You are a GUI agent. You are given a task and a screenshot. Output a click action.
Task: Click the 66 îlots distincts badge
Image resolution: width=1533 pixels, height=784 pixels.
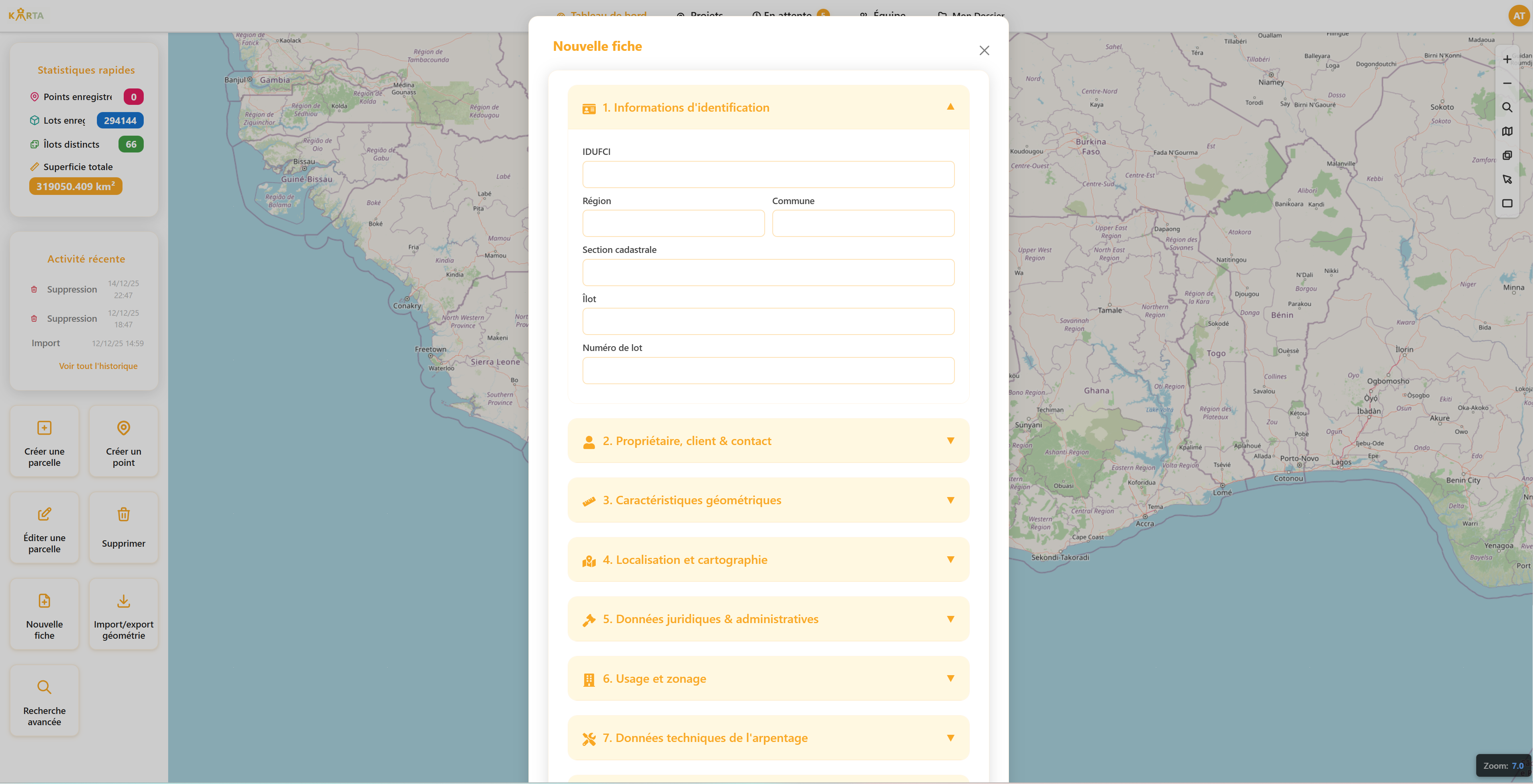pyautogui.click(x=131, y=144)
